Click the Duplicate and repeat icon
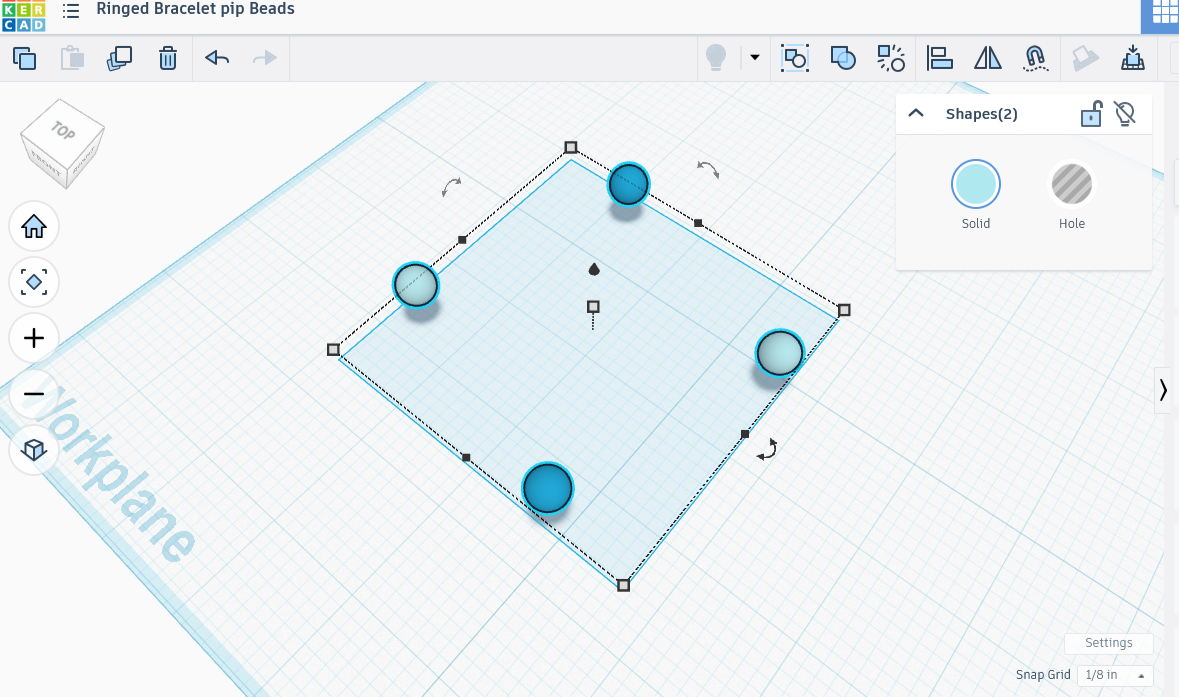The height and width of the screenshot is (697, 1179). coord(120,58)
